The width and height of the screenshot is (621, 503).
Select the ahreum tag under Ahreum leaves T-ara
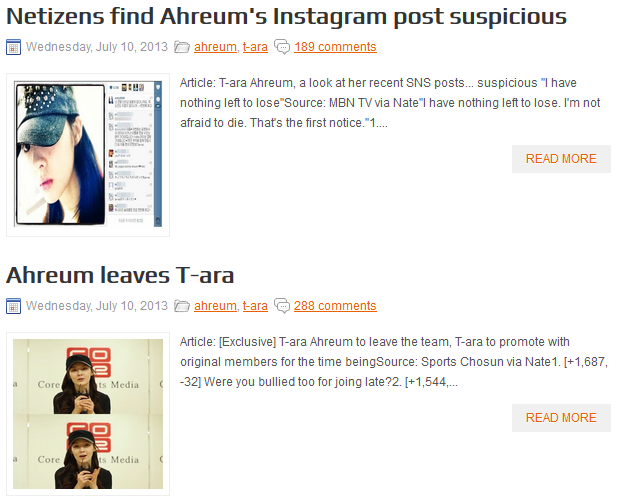point(215,306)
